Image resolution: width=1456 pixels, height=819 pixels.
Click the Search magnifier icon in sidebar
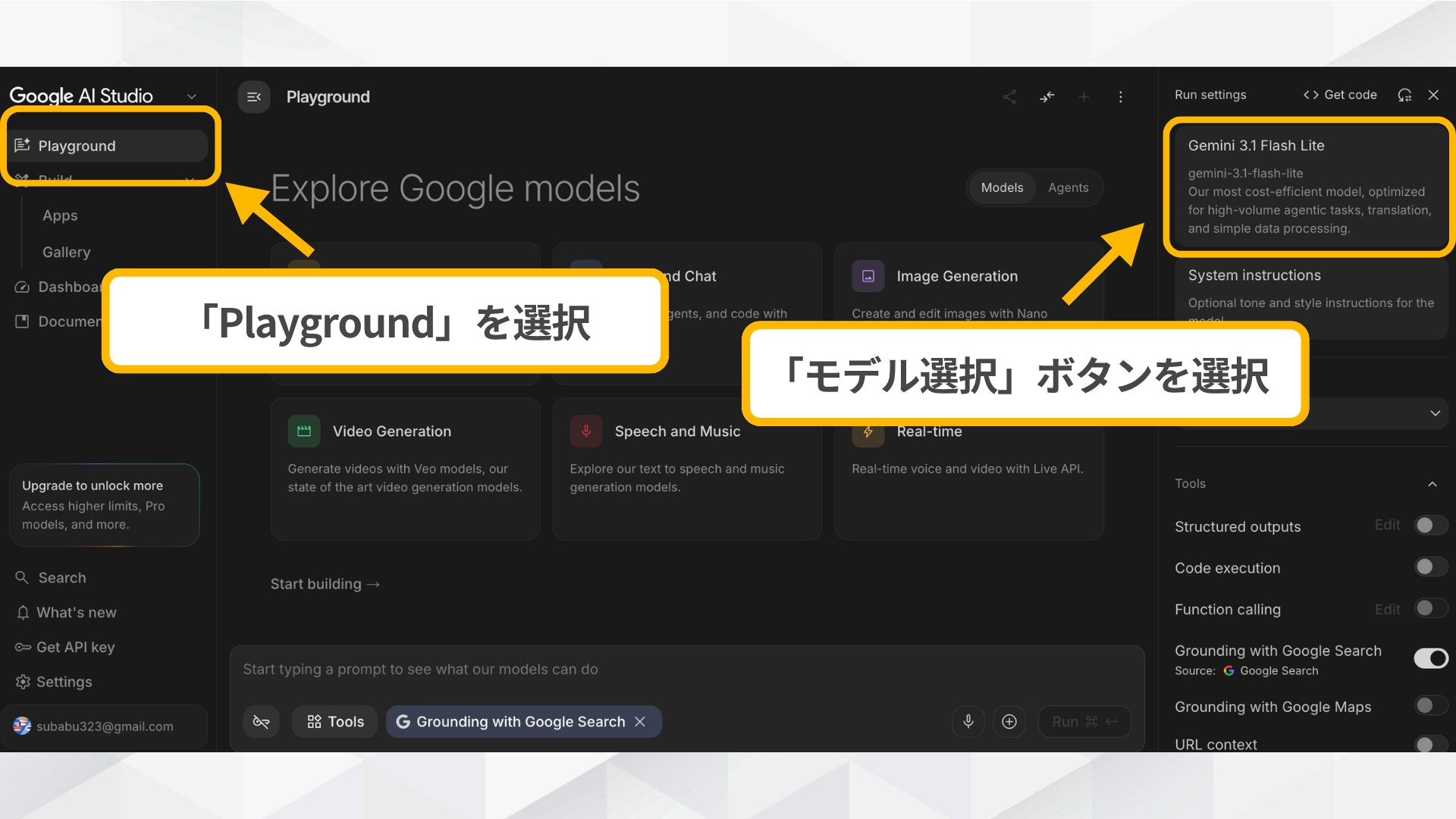pyautogui.click(x=22, y=578)
